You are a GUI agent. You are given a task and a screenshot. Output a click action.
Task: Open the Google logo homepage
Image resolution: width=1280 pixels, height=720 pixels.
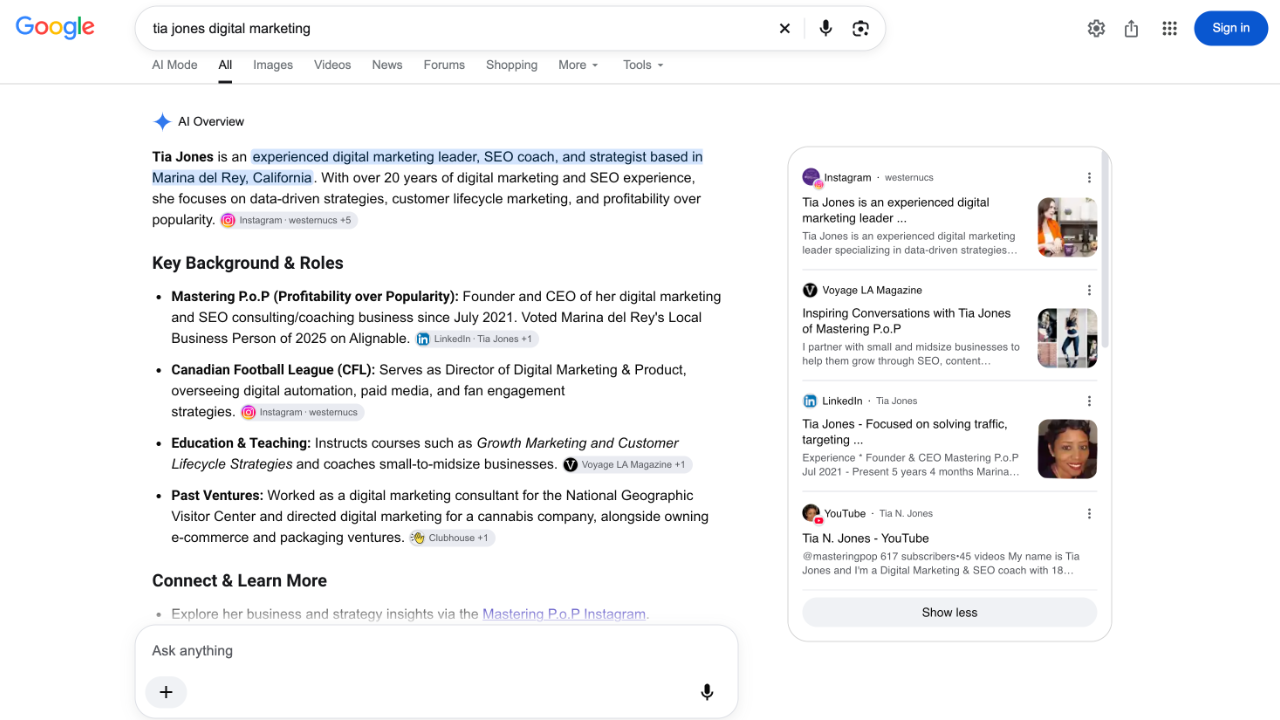point(55,28)
